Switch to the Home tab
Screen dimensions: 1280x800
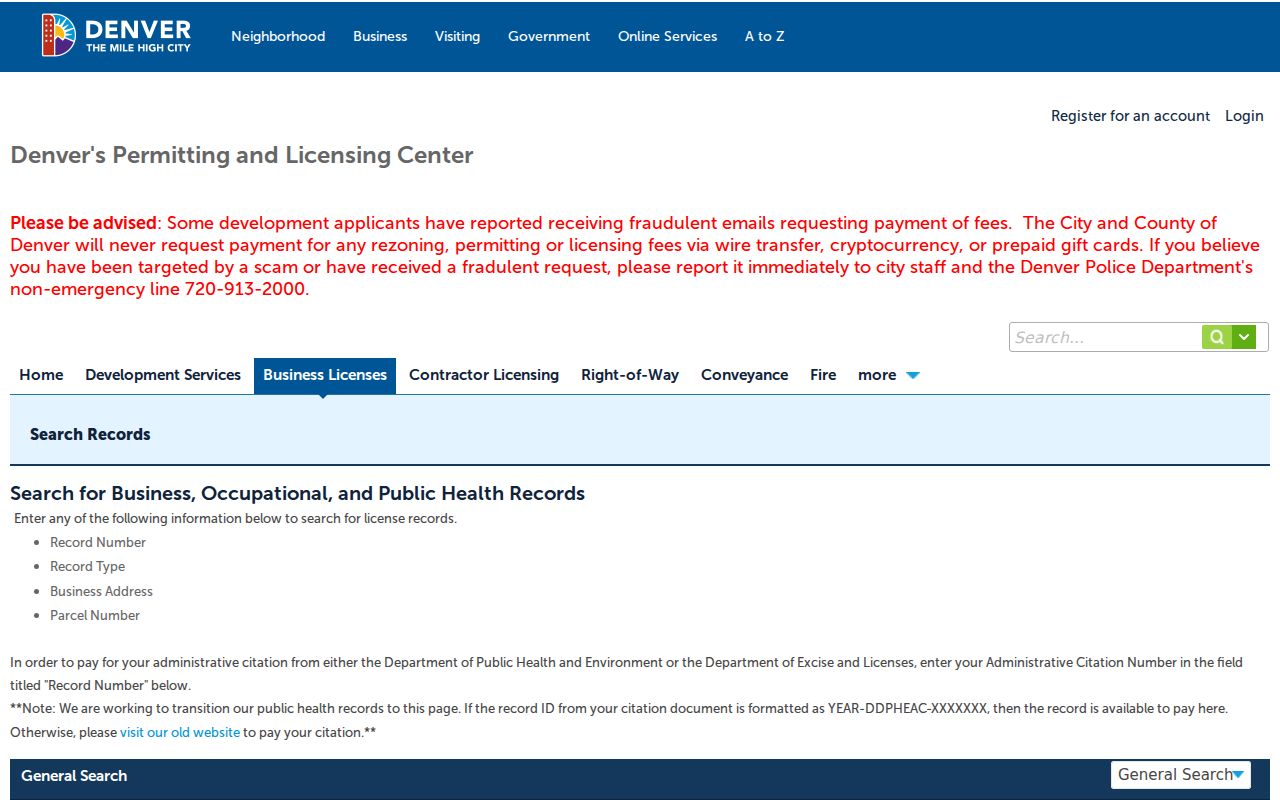[x=41, y=375]
